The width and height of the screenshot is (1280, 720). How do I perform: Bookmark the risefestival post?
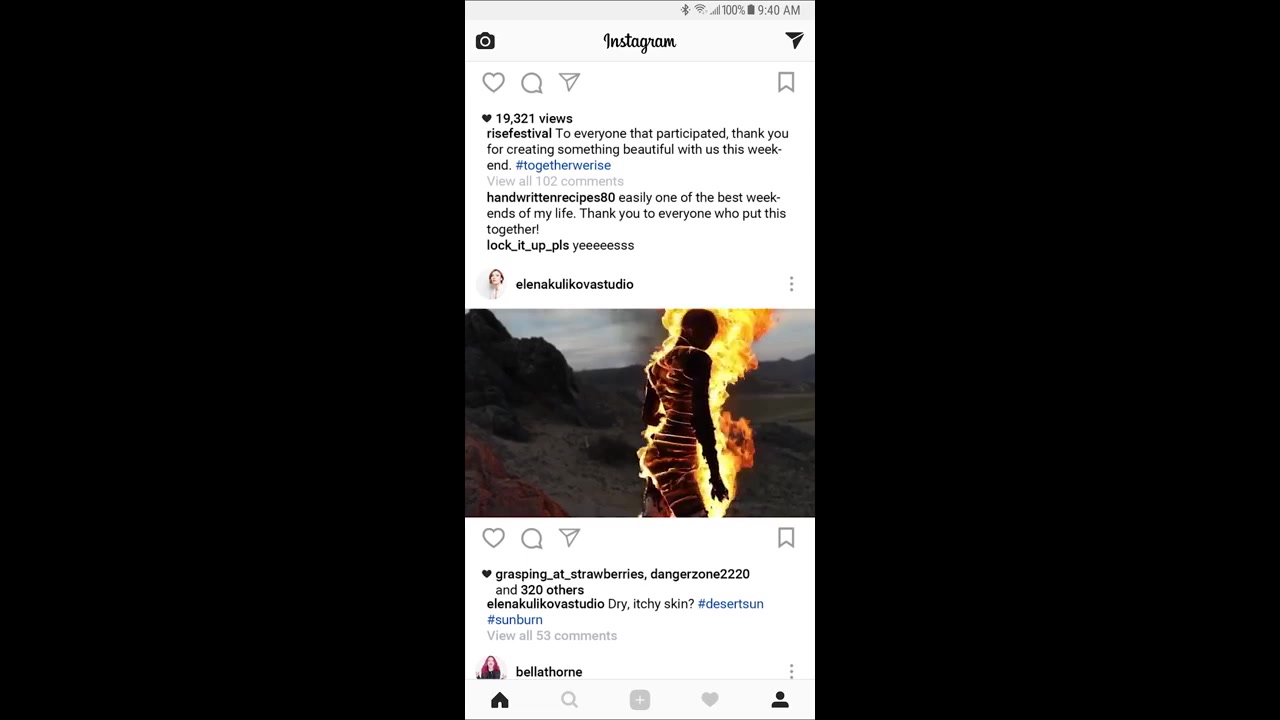pos(786,83)
